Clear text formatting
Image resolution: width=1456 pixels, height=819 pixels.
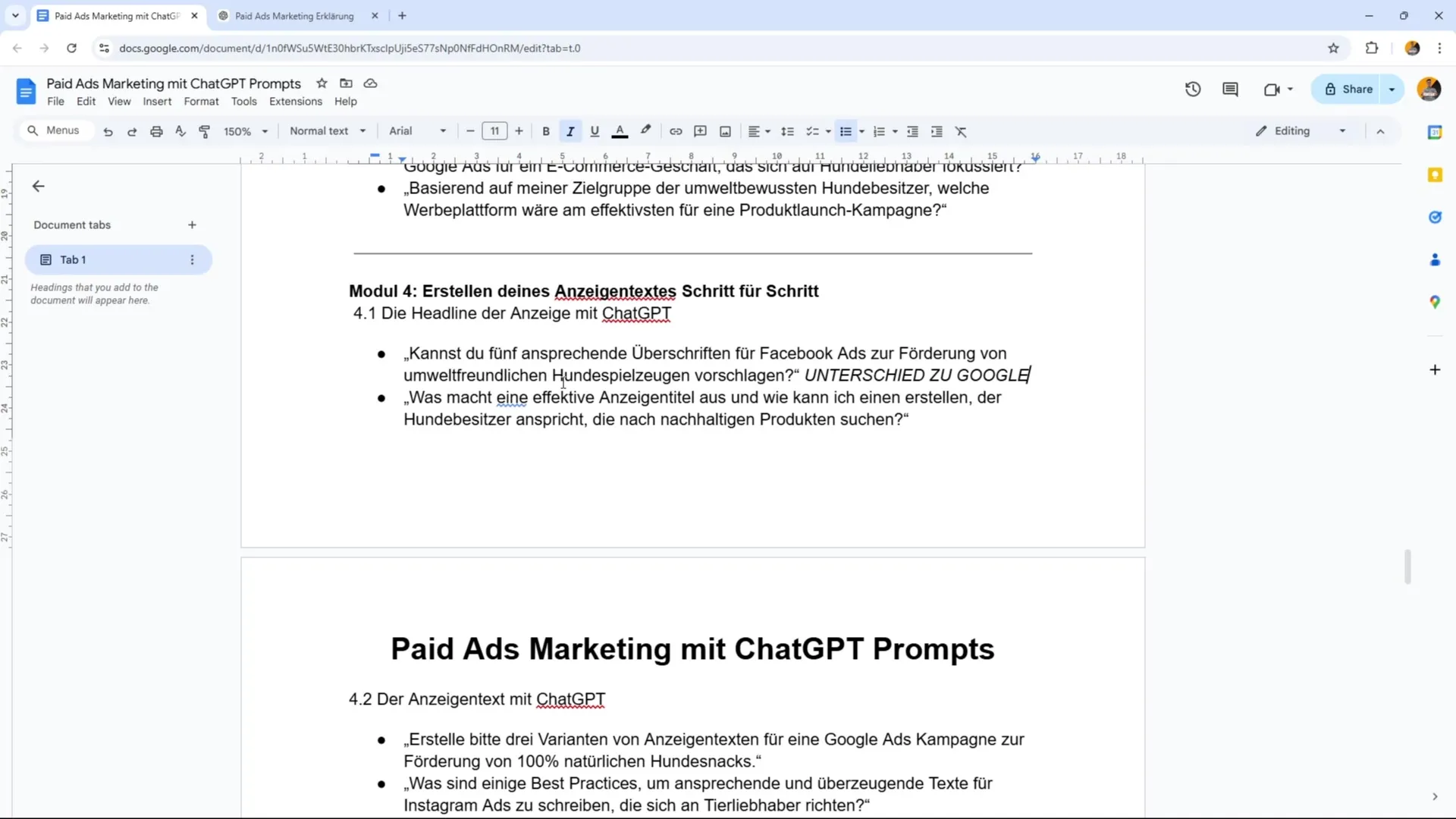[961, 131]
